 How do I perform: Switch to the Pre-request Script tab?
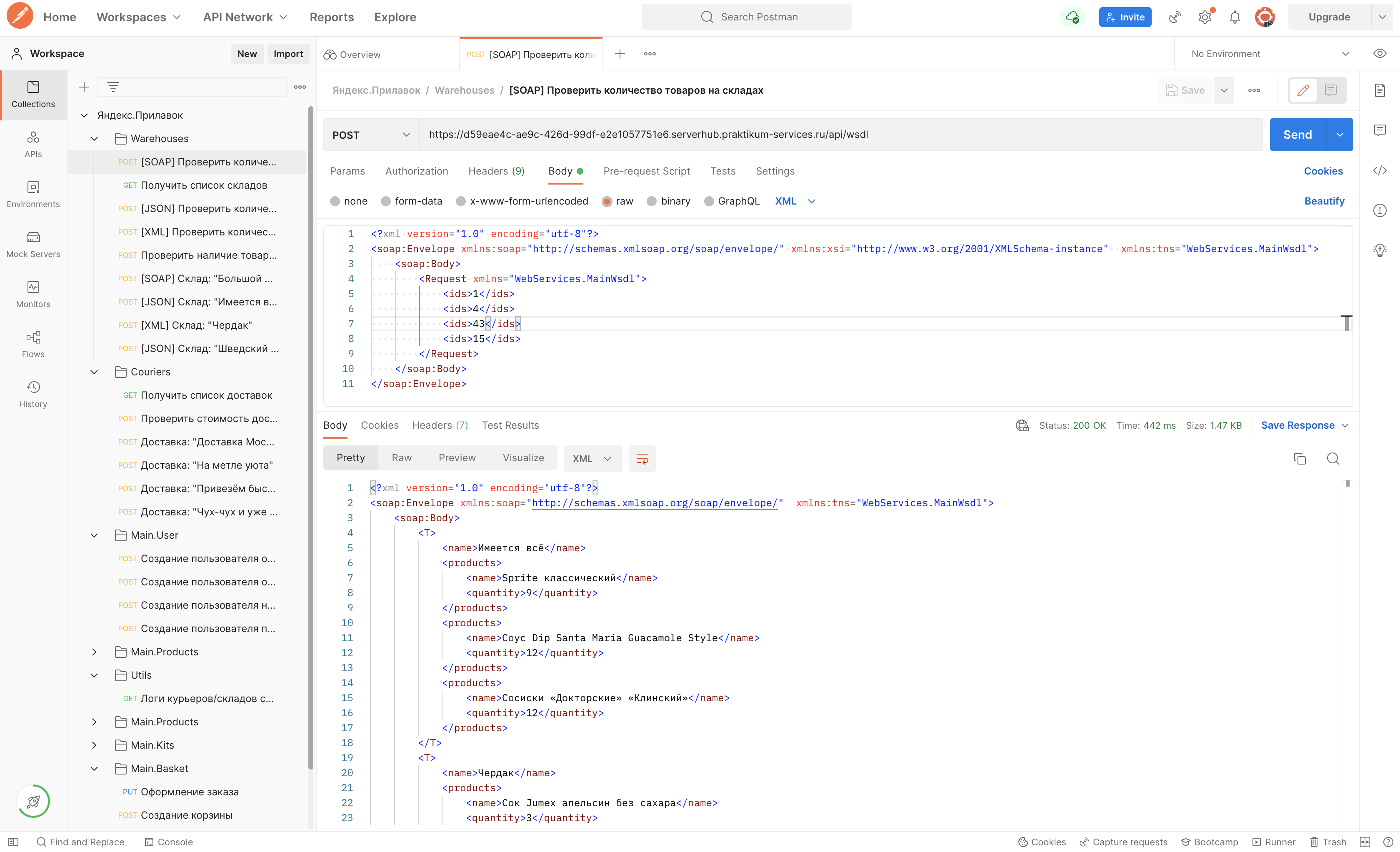pyautogui.click(x=647, y=171)
